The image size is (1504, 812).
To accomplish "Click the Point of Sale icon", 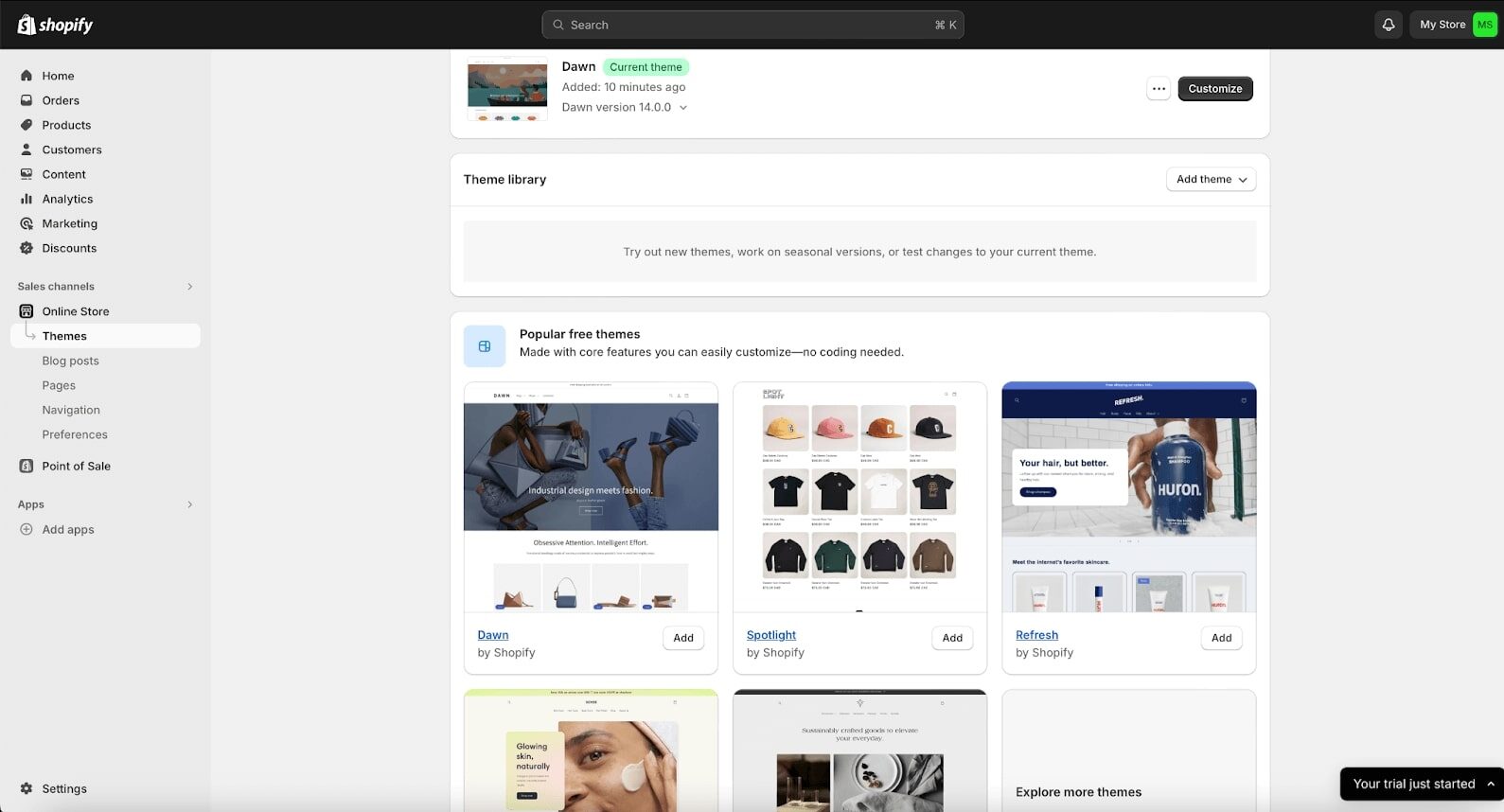I will (x=27, y=466).
